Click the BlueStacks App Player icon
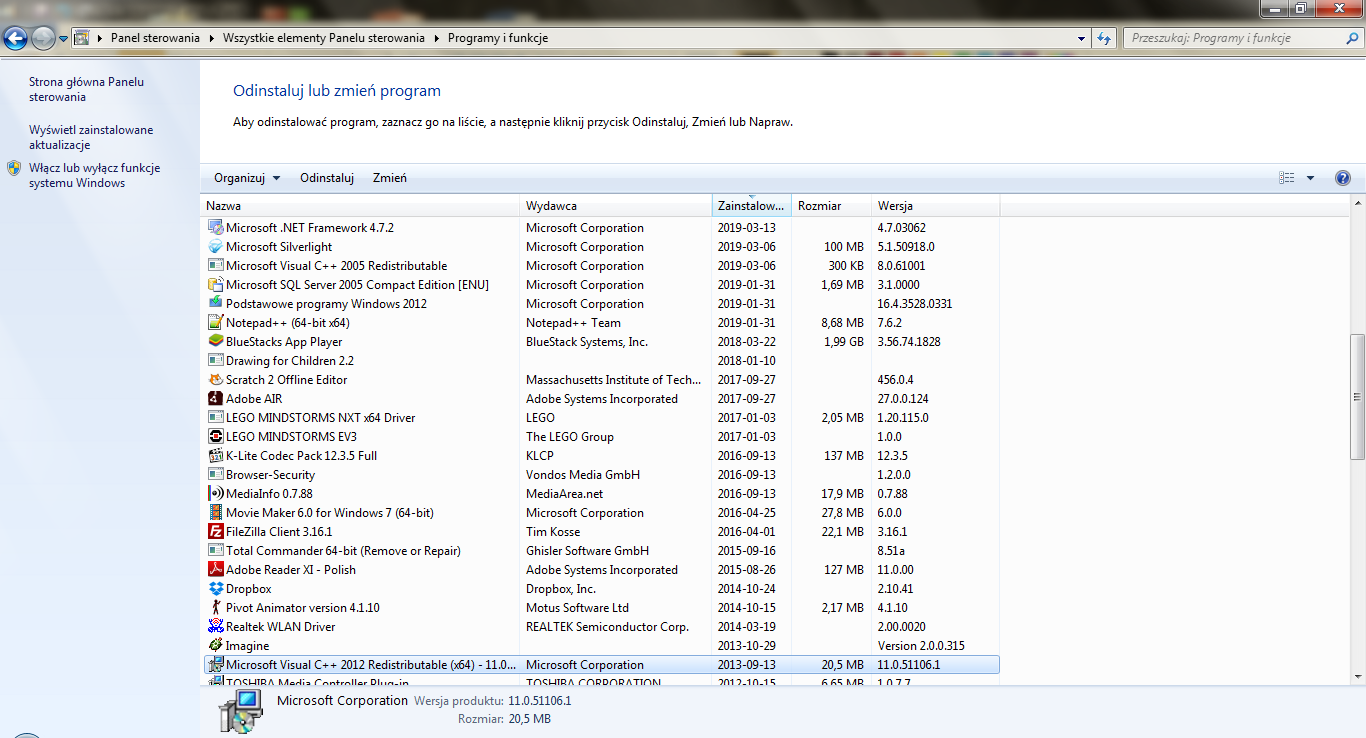Image resolution: width=1366 pixels, height=738 pixels. point(215,342)
